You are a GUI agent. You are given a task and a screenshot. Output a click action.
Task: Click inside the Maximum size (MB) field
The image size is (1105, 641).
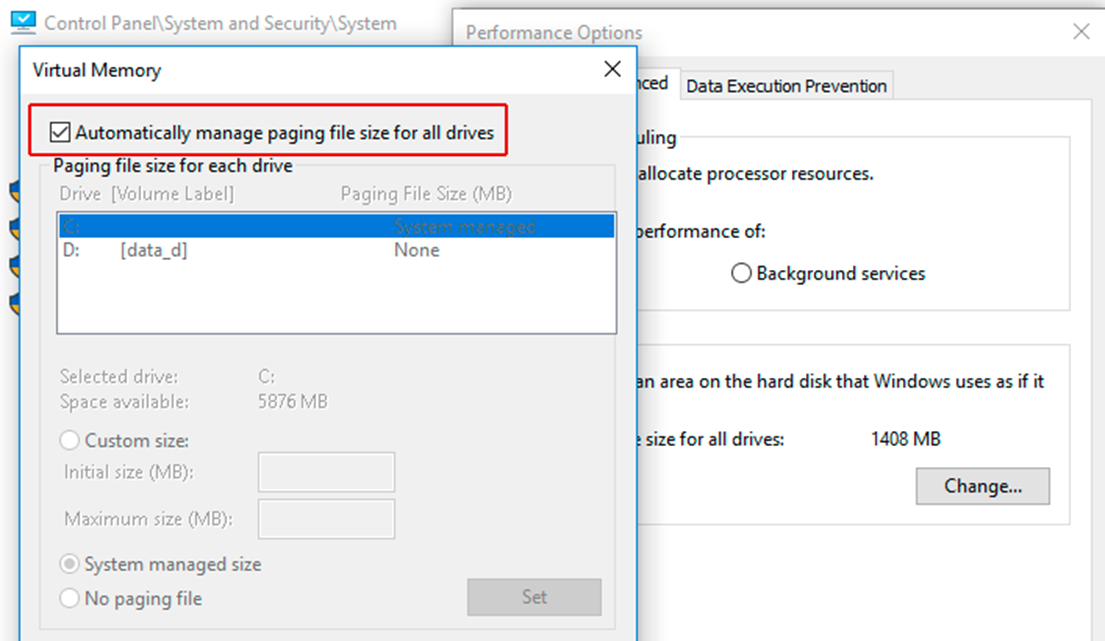pos(325,518)
